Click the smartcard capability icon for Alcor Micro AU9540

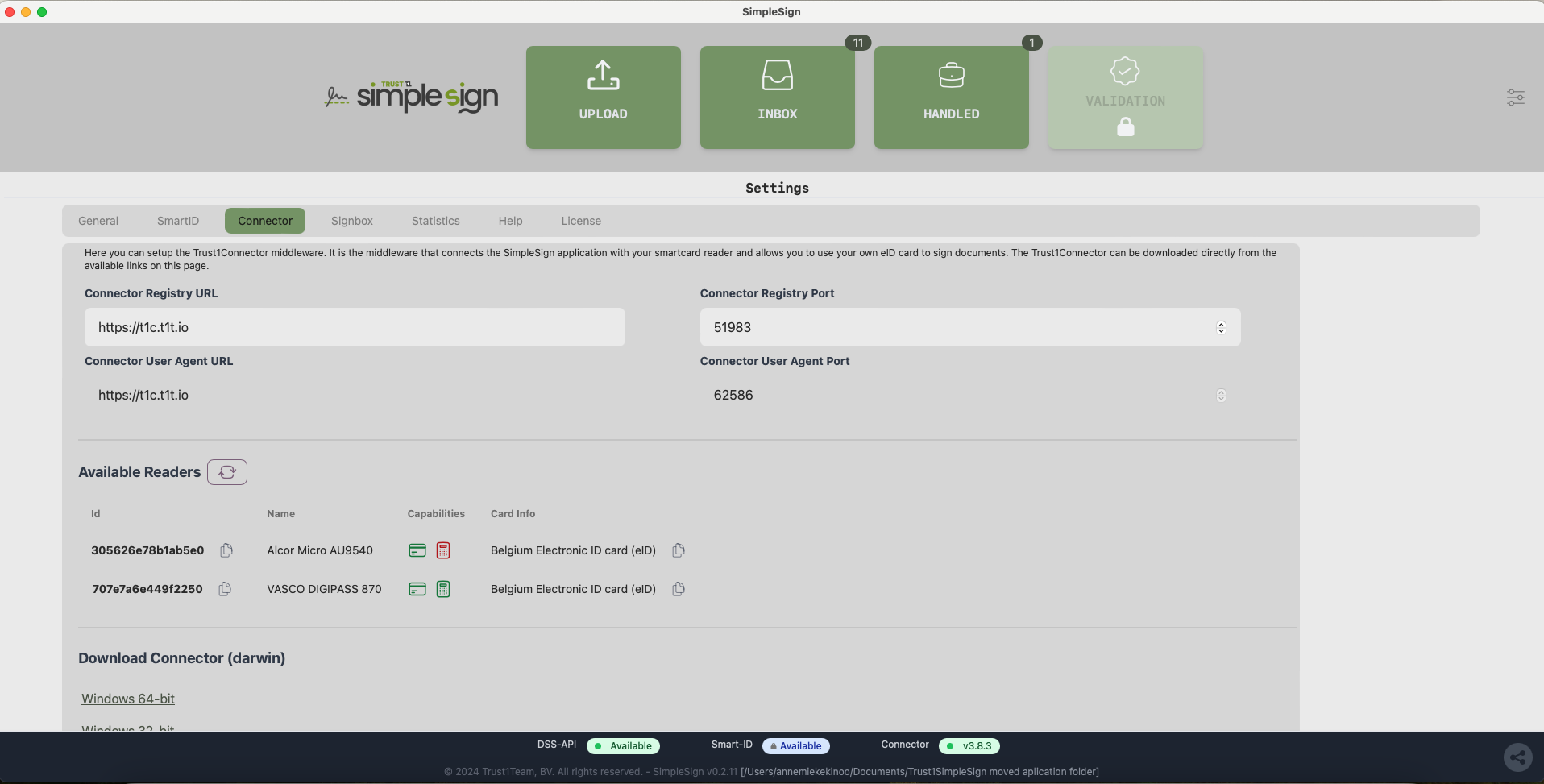pyautogui.click(x=417, y=550)
